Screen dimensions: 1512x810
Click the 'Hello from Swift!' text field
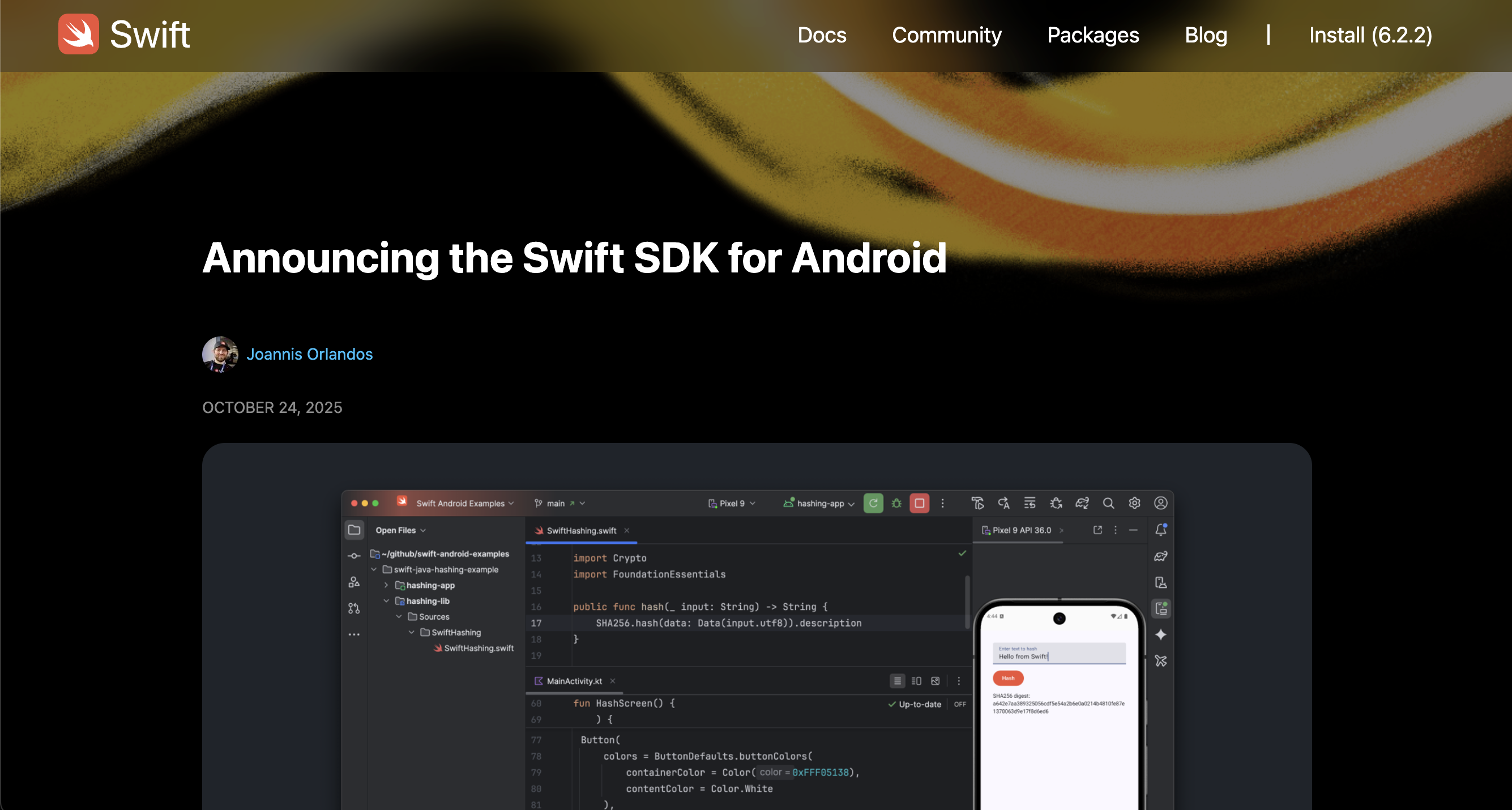1059,653
